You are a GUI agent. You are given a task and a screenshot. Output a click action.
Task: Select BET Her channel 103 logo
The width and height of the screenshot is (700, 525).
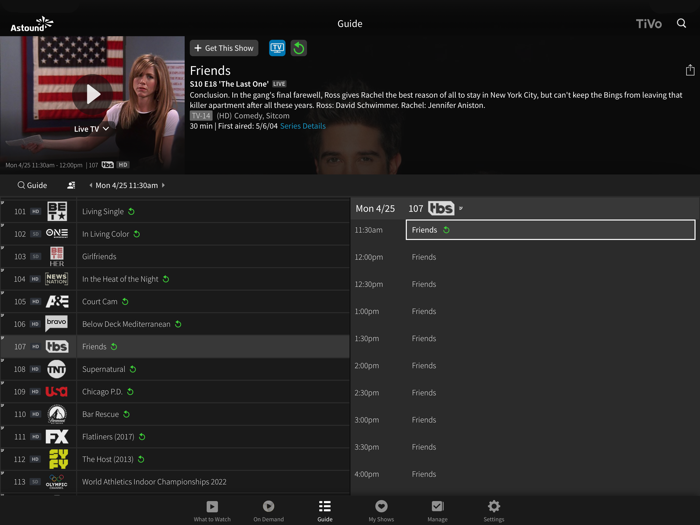(x=57, y=256)
